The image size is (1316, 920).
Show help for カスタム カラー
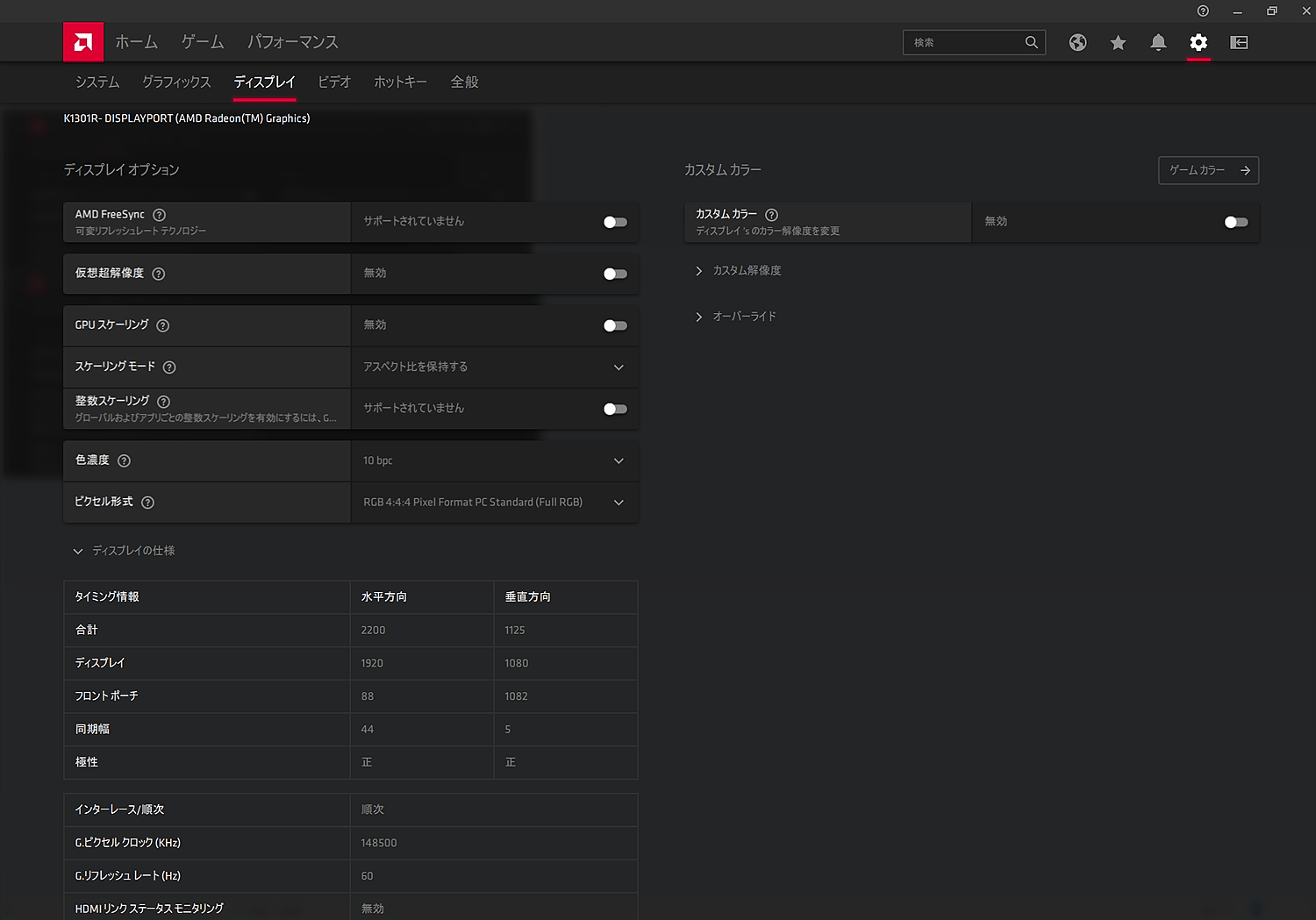(771, 215)
